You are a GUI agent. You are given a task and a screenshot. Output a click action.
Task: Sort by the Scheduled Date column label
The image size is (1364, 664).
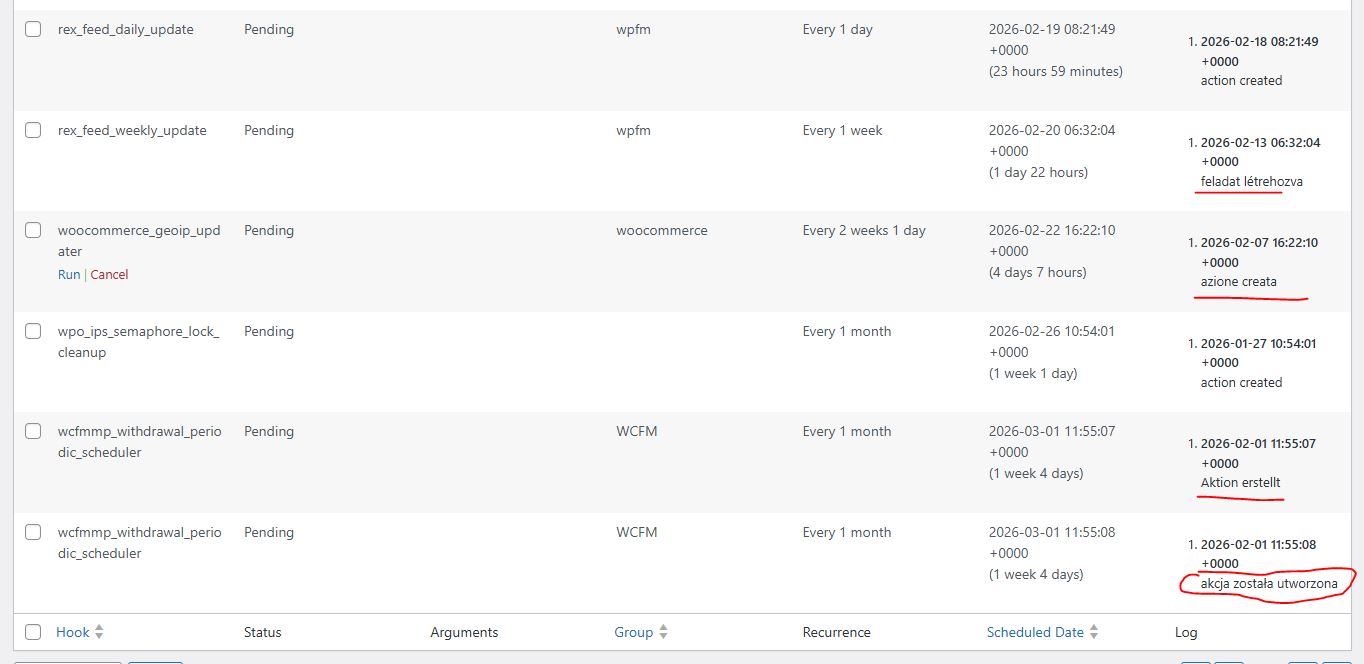(x=1035, y=632)
